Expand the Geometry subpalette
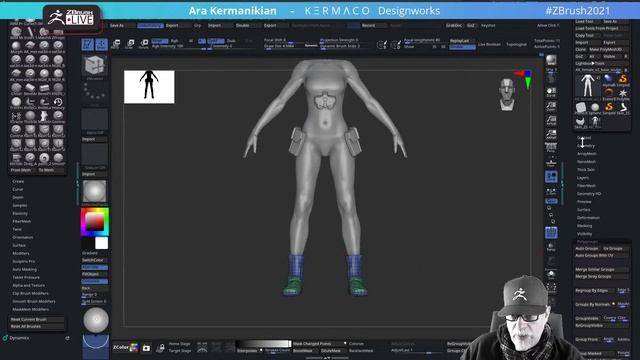The image size is (640, 360). tap(586, 146)
